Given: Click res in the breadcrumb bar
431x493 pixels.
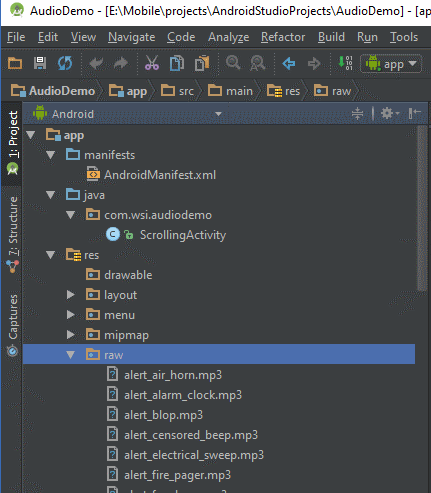Looking at the screenshot, I should pos(283,91).
